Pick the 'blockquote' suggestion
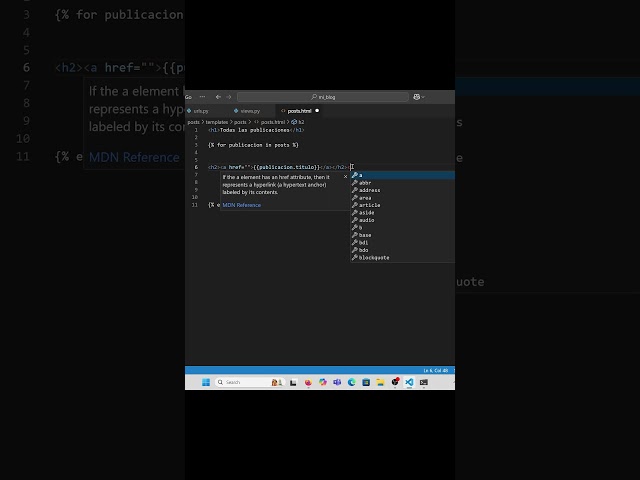Screen dimensions: 640x480 (x=402, y=258)
